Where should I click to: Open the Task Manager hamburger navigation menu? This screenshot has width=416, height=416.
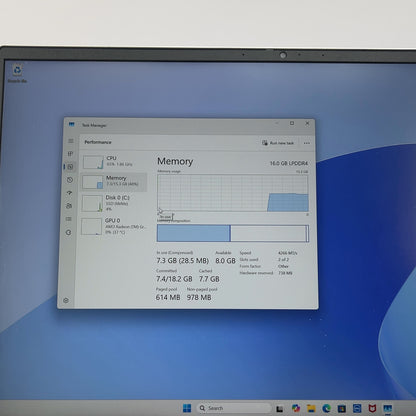point(71,141)
